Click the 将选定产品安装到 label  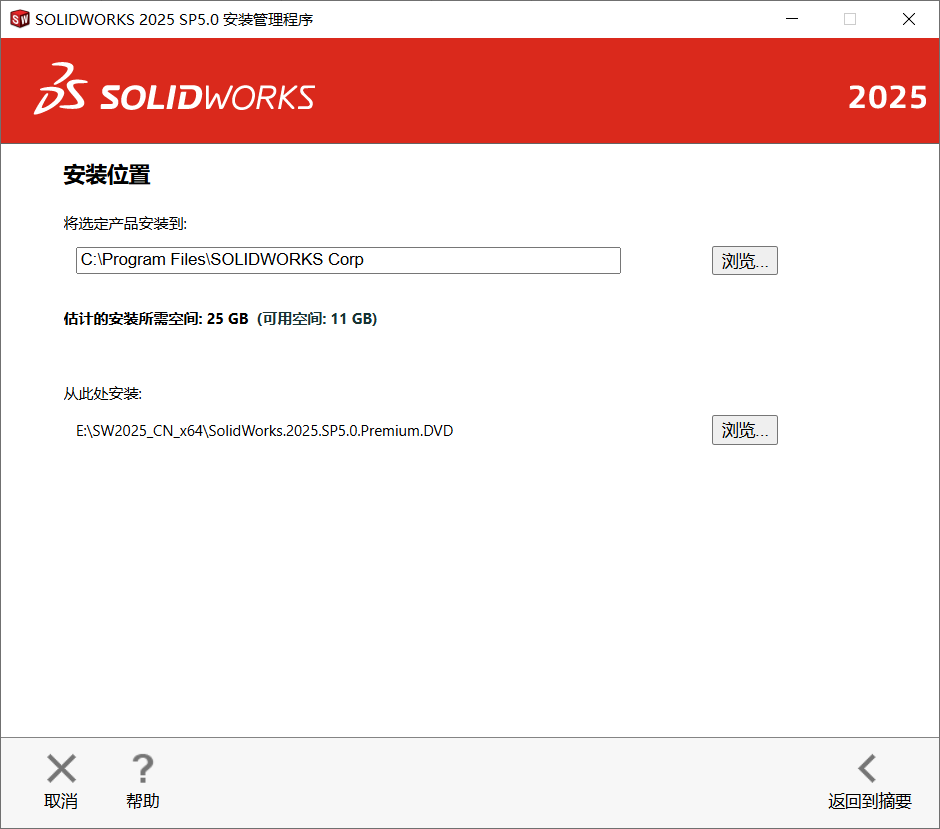coord(125,224)
